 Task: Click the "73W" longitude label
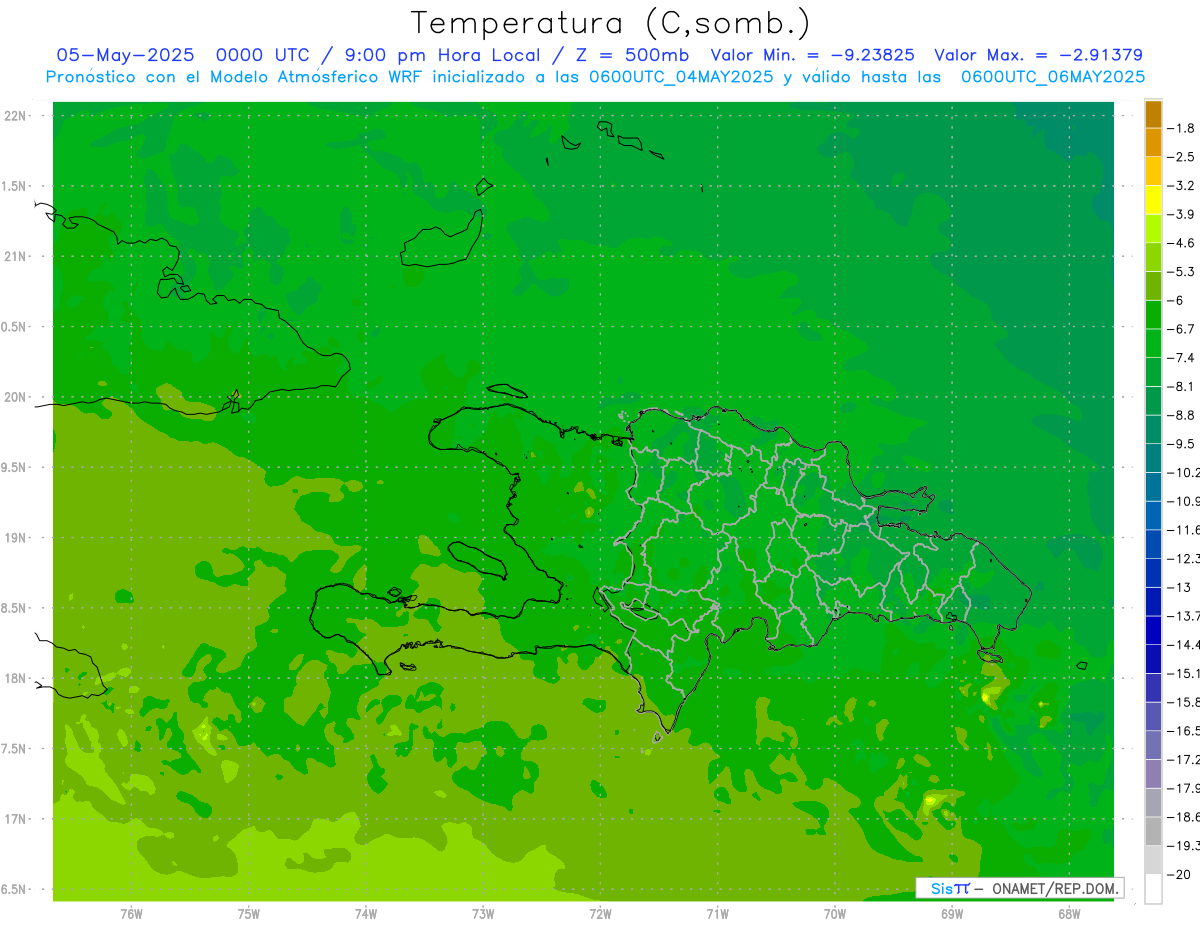click(483, 914)
